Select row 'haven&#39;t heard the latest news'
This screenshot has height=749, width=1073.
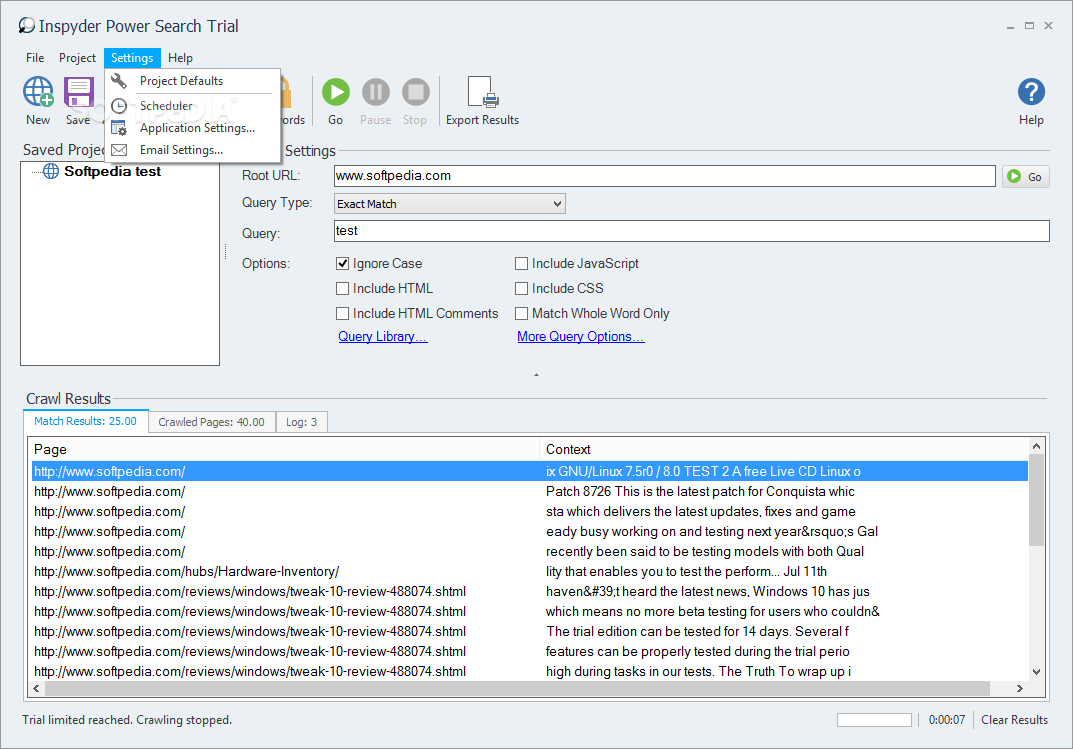click(530, 592)
